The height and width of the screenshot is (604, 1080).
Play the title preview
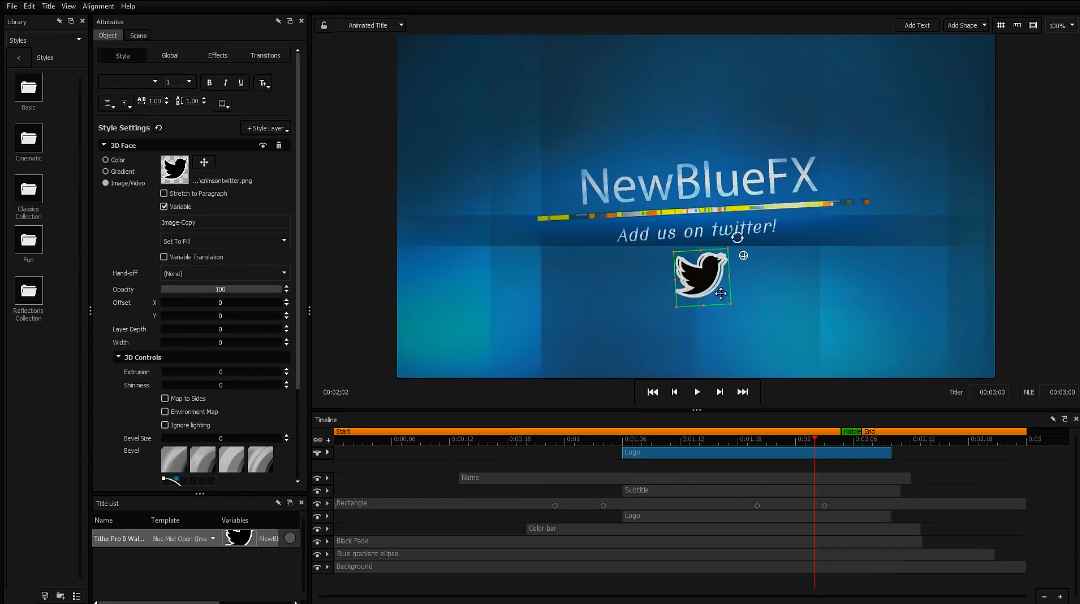tap(697, 392)
